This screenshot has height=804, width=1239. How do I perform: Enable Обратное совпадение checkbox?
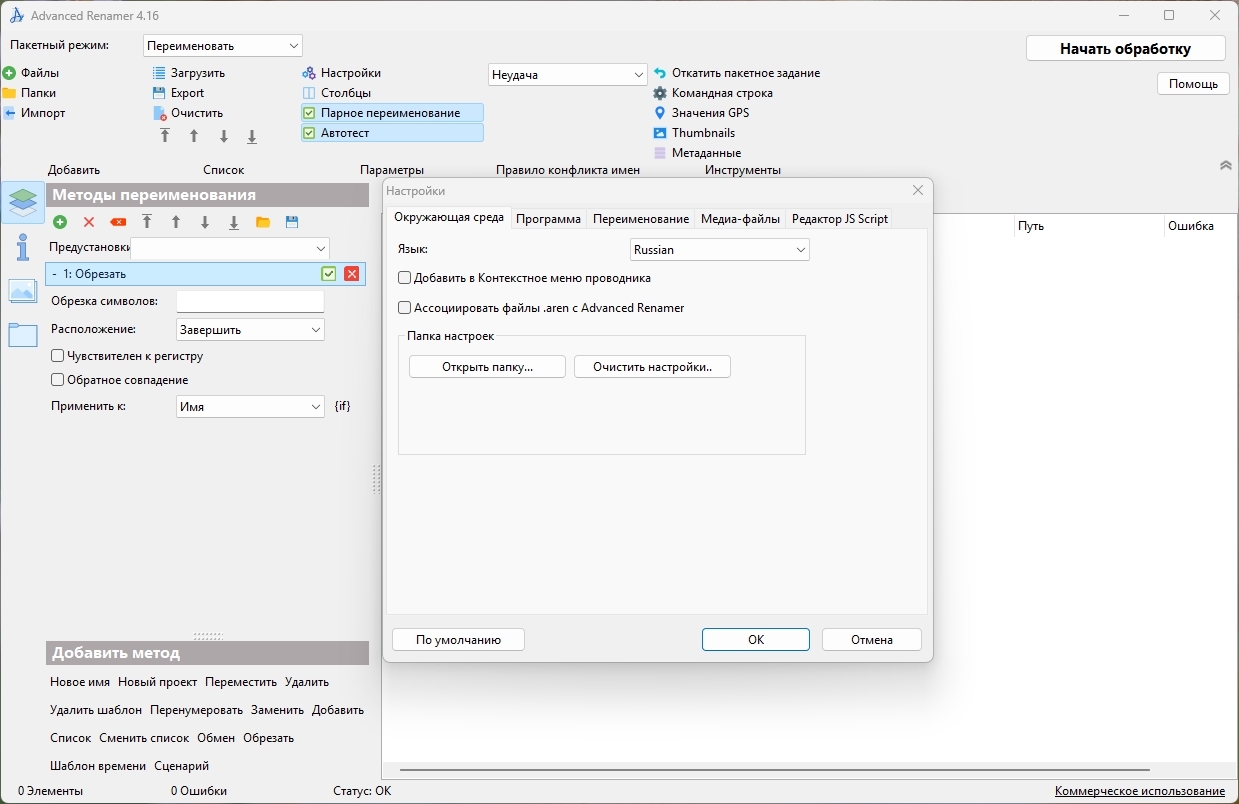coord(58,380)
